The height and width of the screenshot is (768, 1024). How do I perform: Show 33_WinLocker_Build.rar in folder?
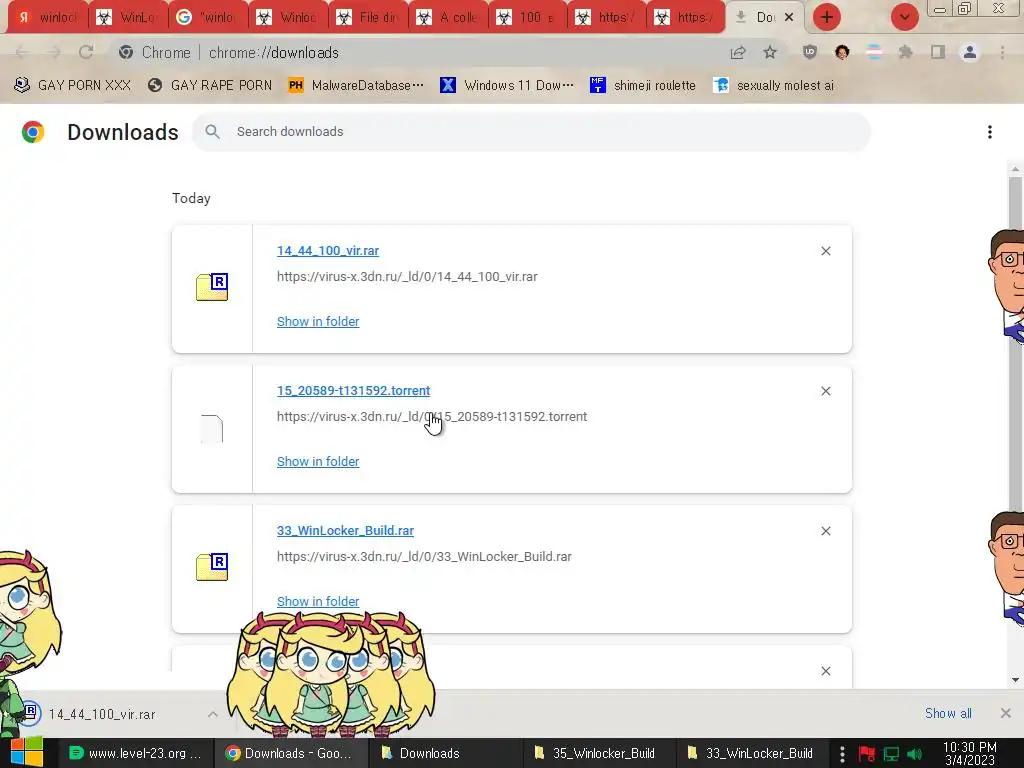tap(318, 601)
